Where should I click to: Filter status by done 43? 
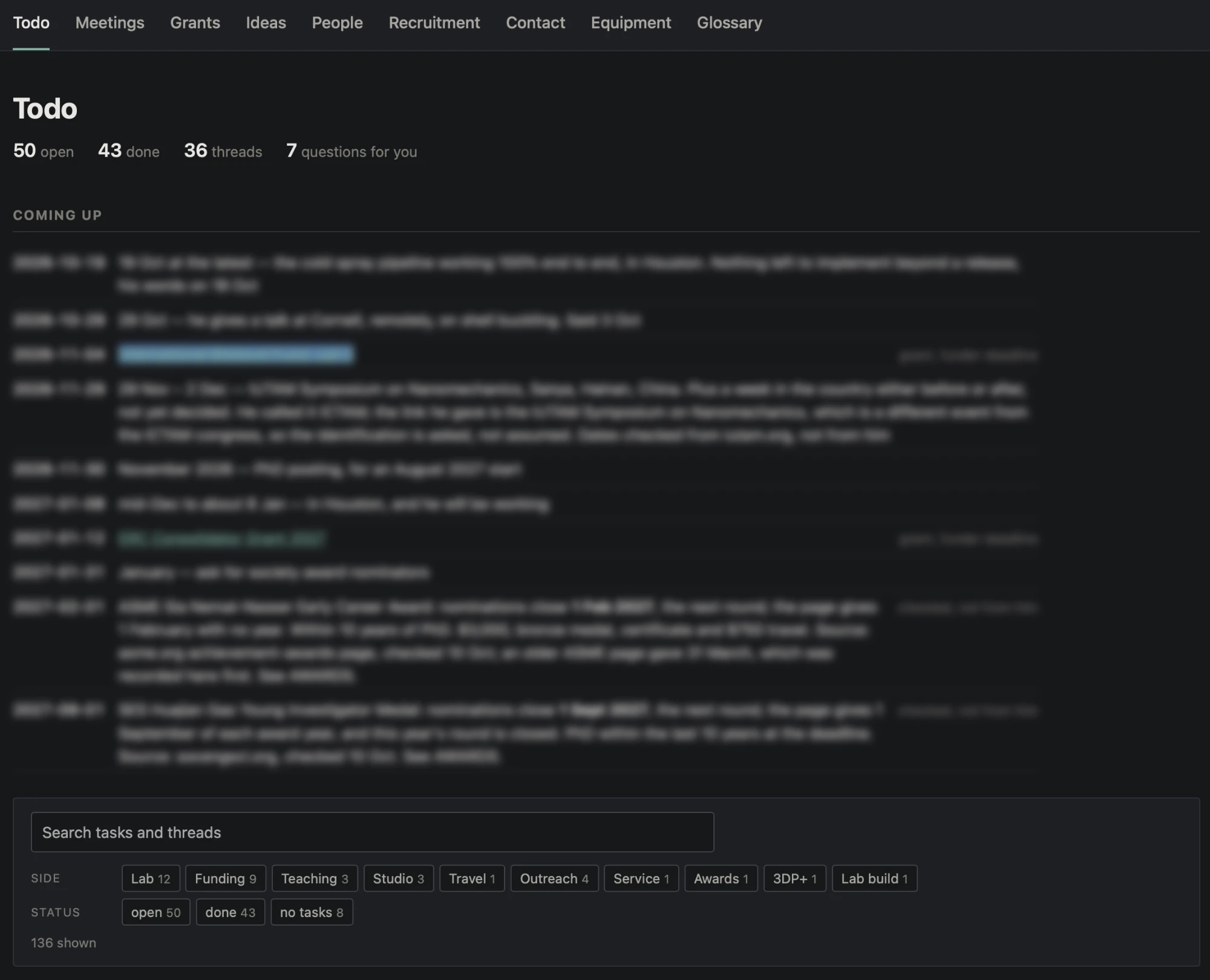[231, 912]
